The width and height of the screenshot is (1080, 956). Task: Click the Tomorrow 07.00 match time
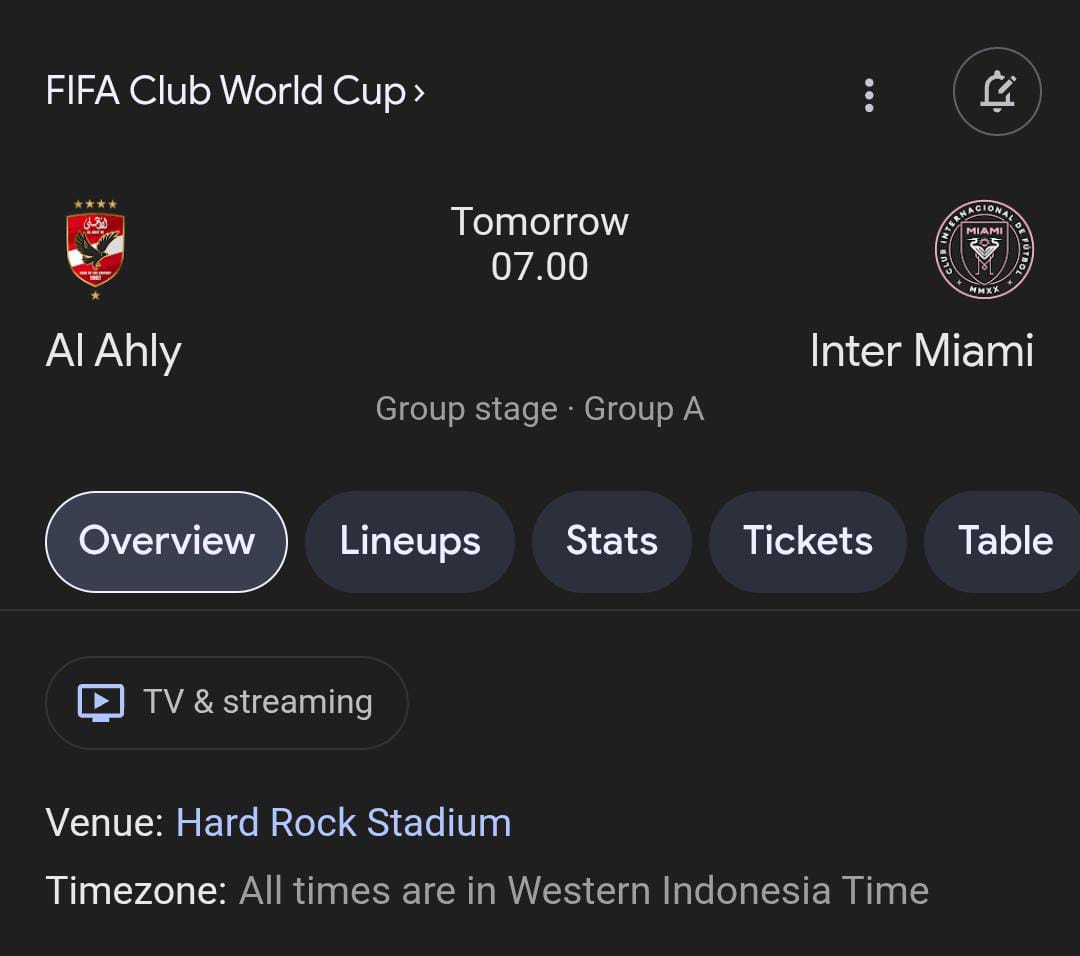540,243
